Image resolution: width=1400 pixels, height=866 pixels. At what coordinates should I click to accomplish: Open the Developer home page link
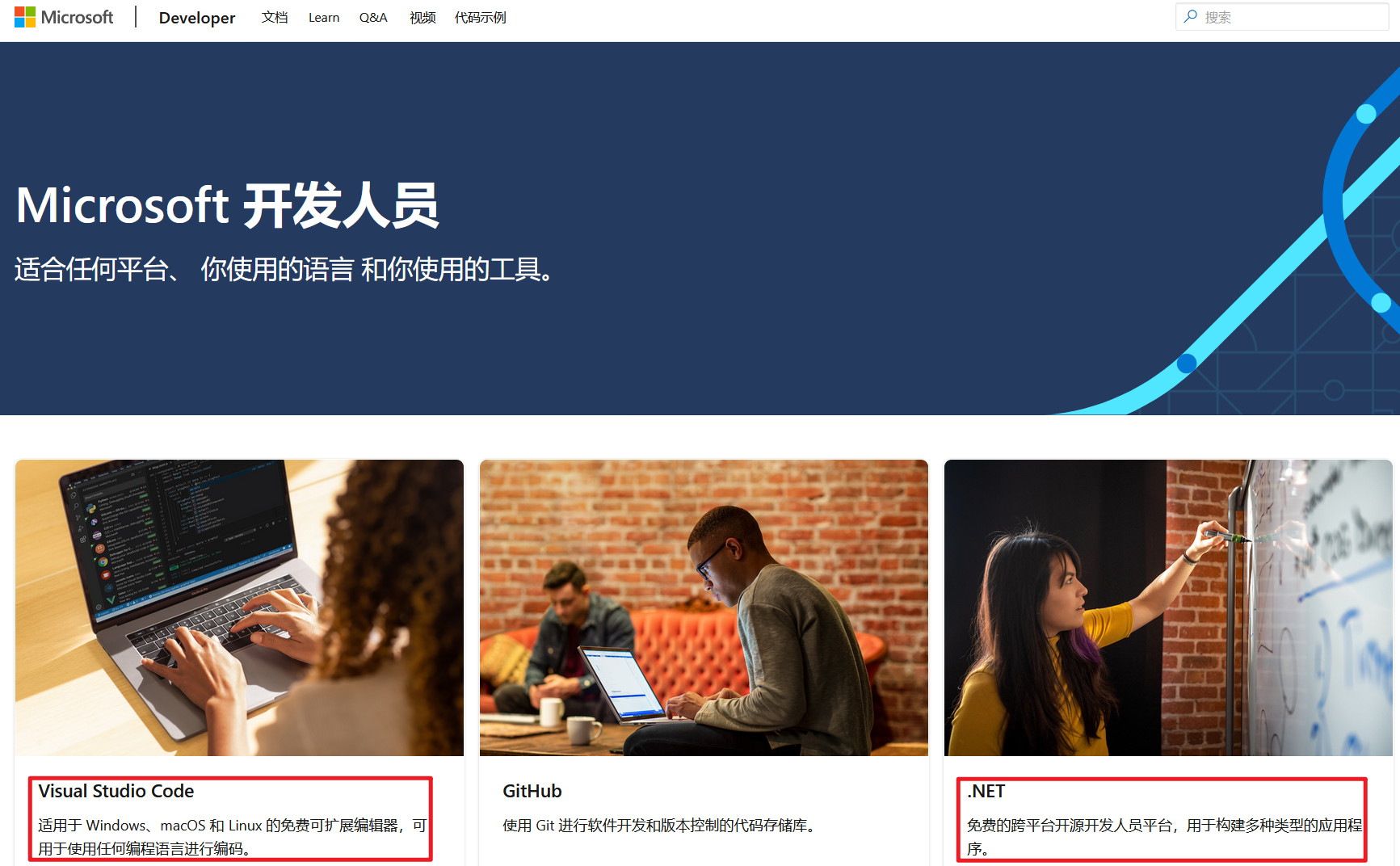coord(196,17)
